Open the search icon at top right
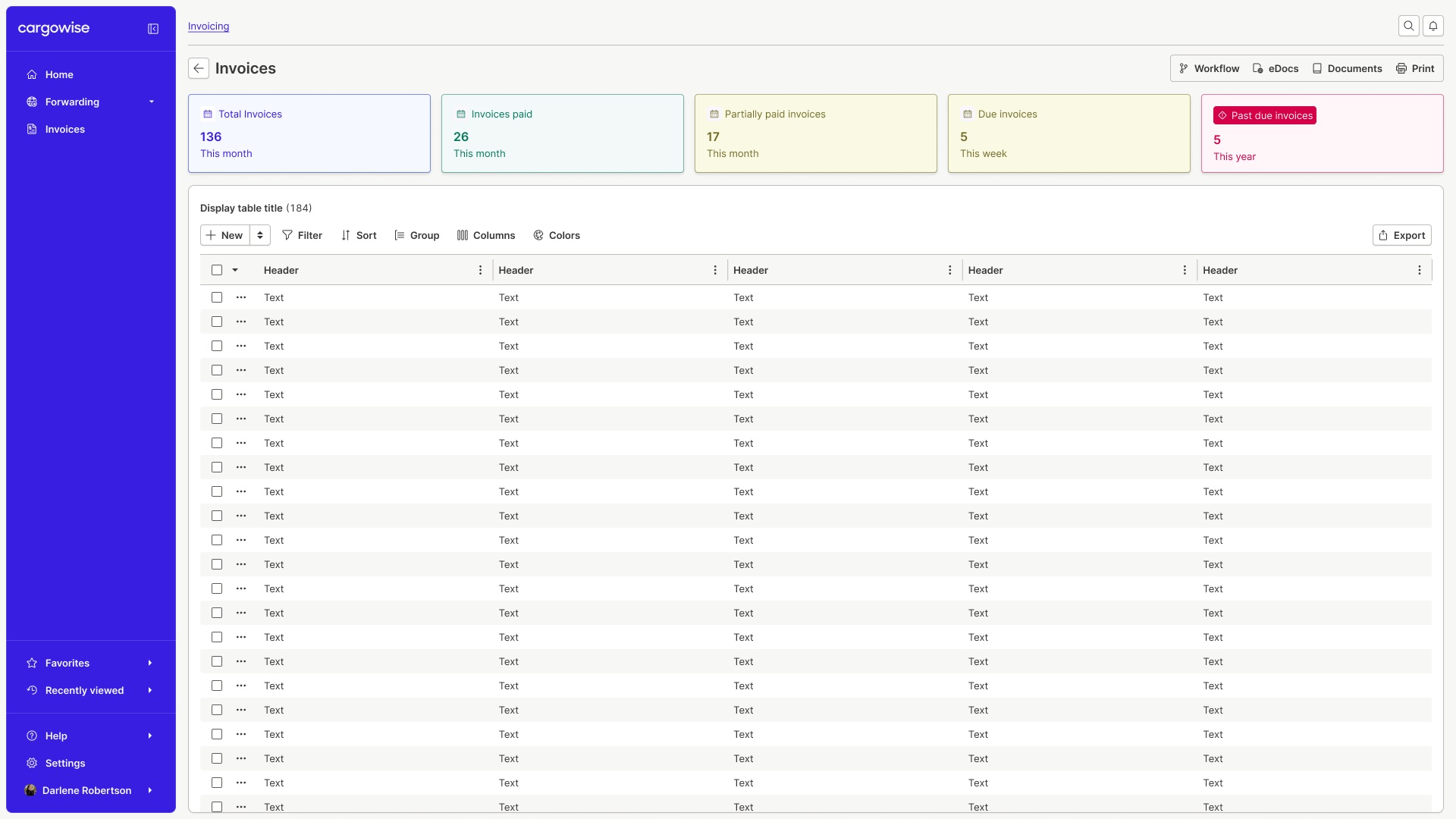 click(1409, 26)
